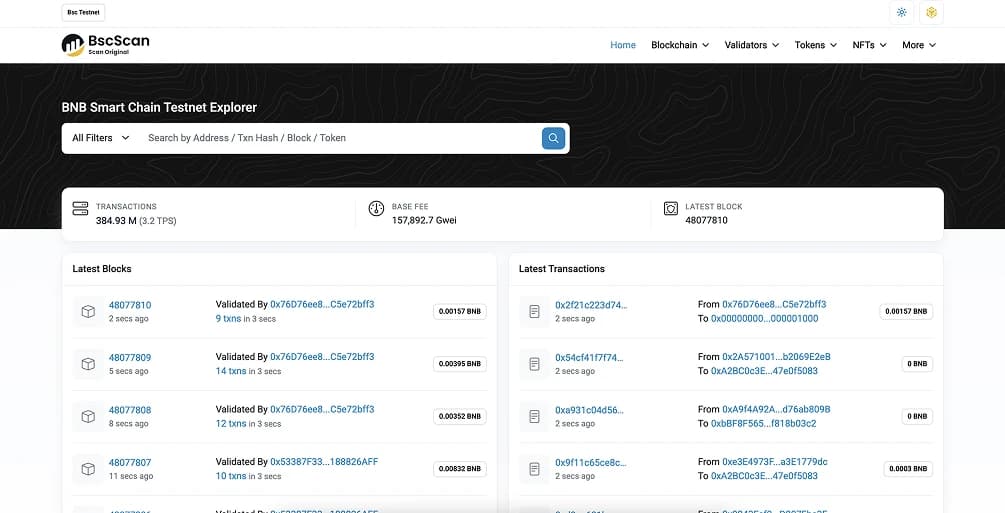Open To address 0x00000000...000001000
1005x513 pixels.
click(x=765, y=319)
